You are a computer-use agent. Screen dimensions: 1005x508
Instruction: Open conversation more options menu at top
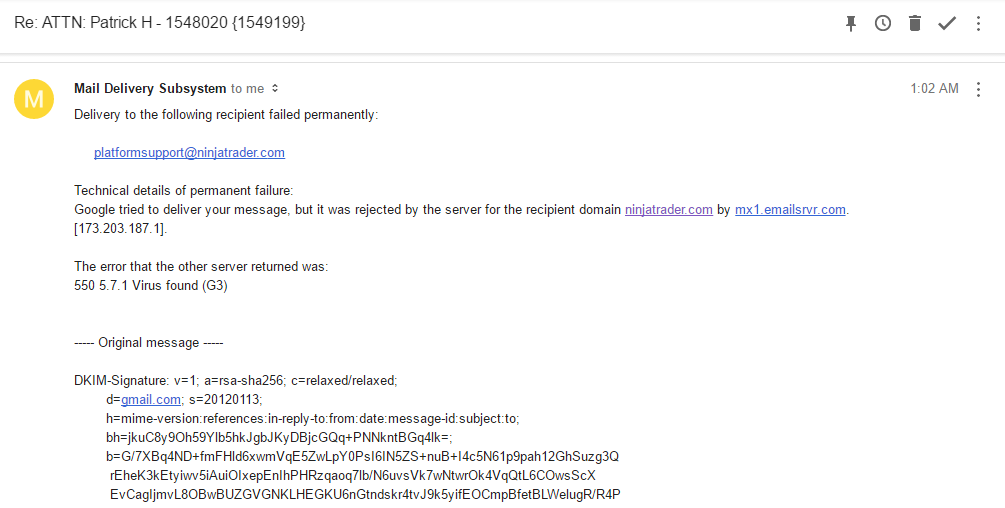pos(979,23)
